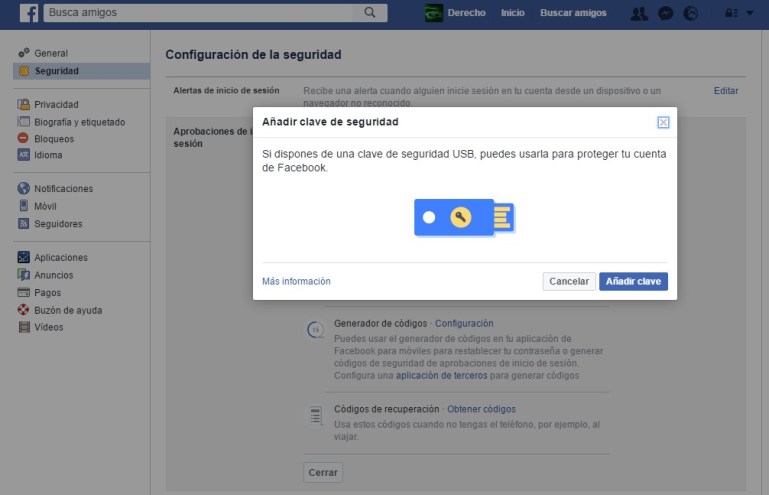The height and width of the screenshot is (495, 769).
Task: Click the Alertas de inicio de sesión label
Action: (226, 90)
